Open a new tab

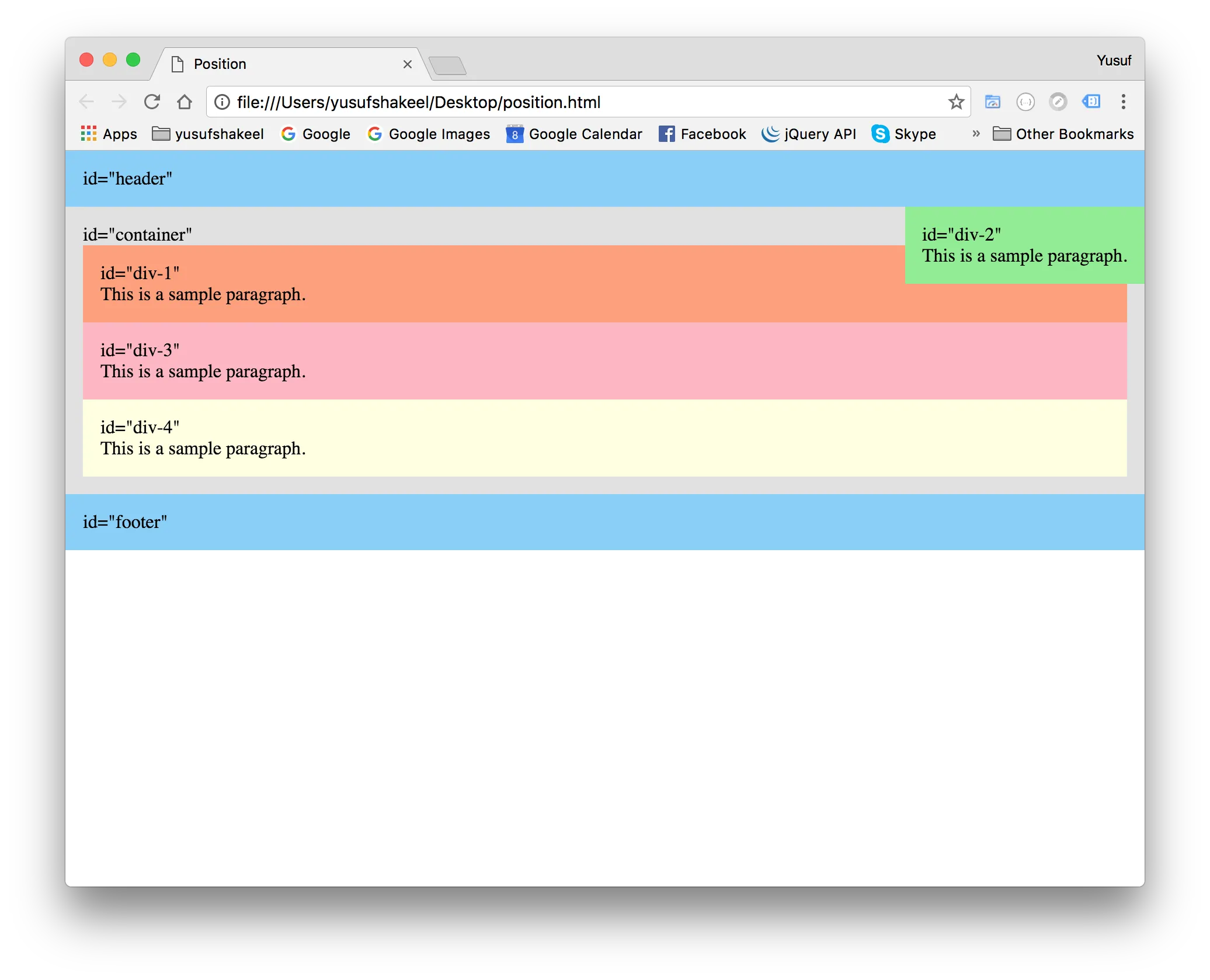(447, 65)
